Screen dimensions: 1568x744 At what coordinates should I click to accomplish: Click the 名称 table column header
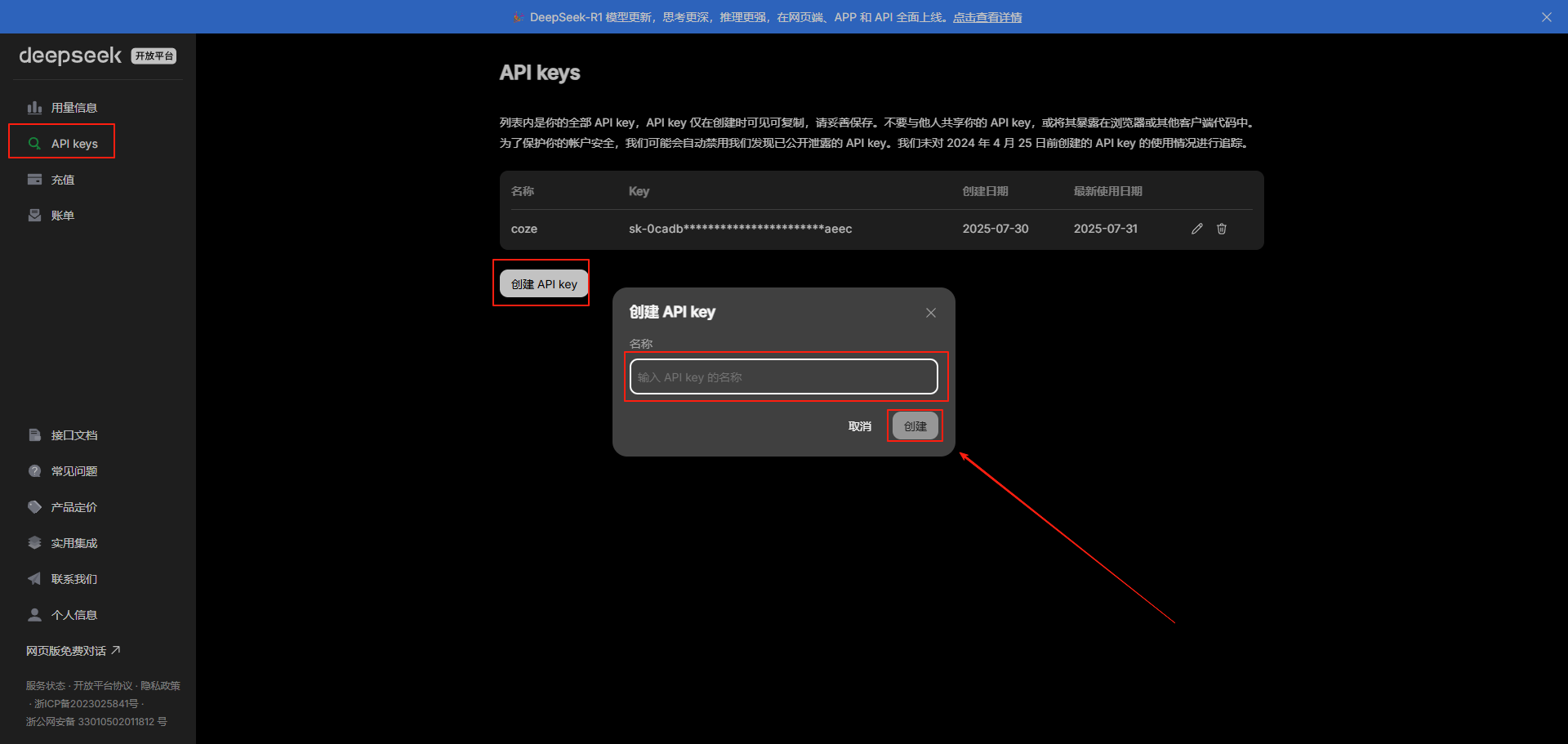coord(523,191)
